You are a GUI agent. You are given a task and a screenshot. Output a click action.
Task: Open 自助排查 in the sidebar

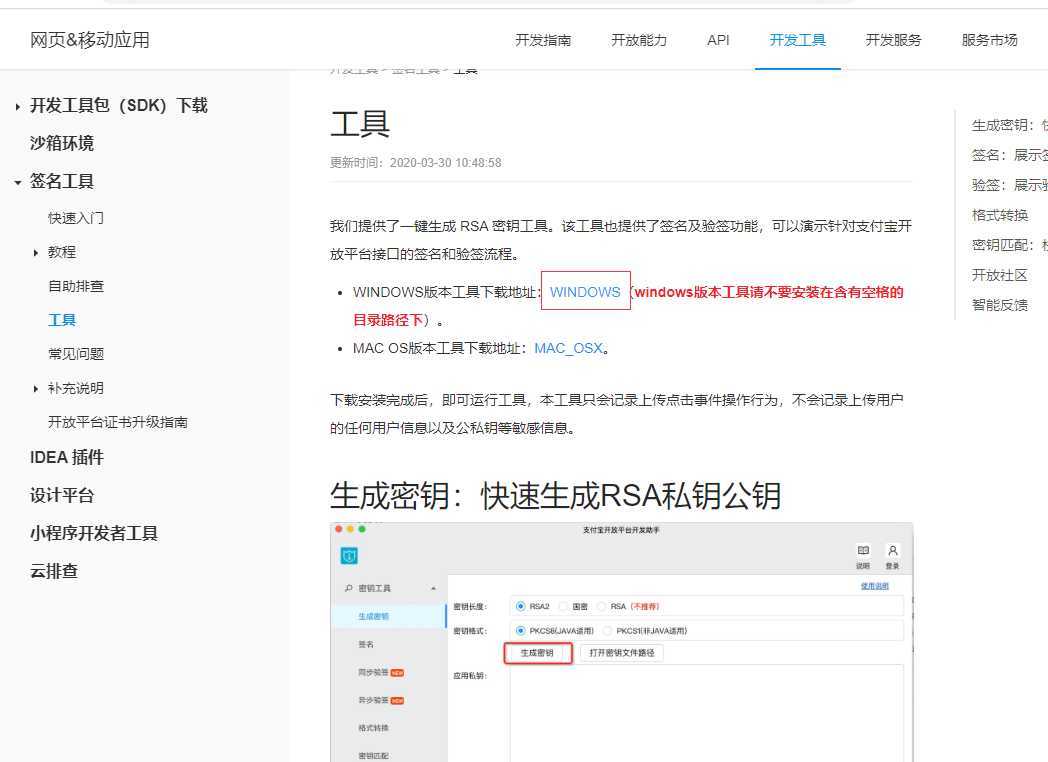(x=76, y=286)
